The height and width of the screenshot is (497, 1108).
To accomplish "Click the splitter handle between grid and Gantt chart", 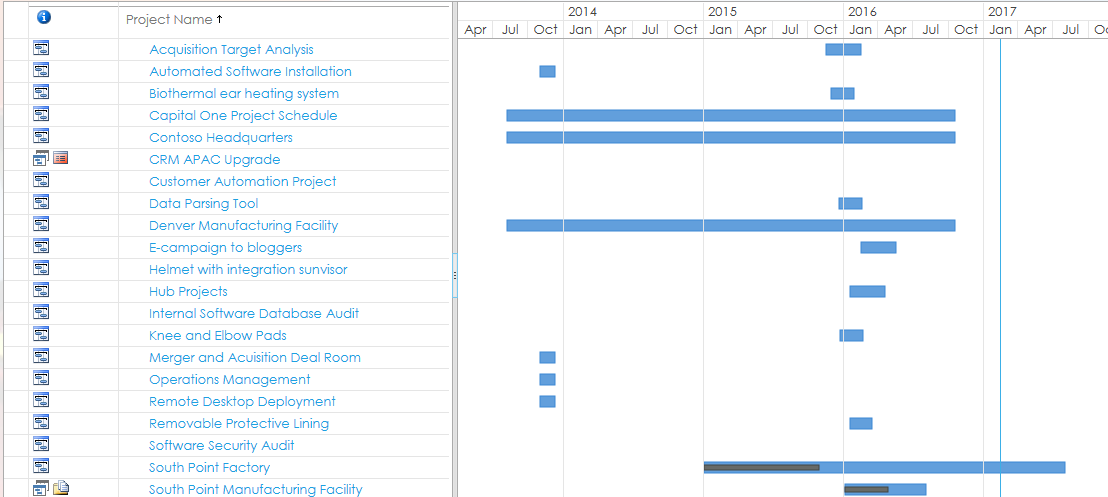I will pos(454,275).
